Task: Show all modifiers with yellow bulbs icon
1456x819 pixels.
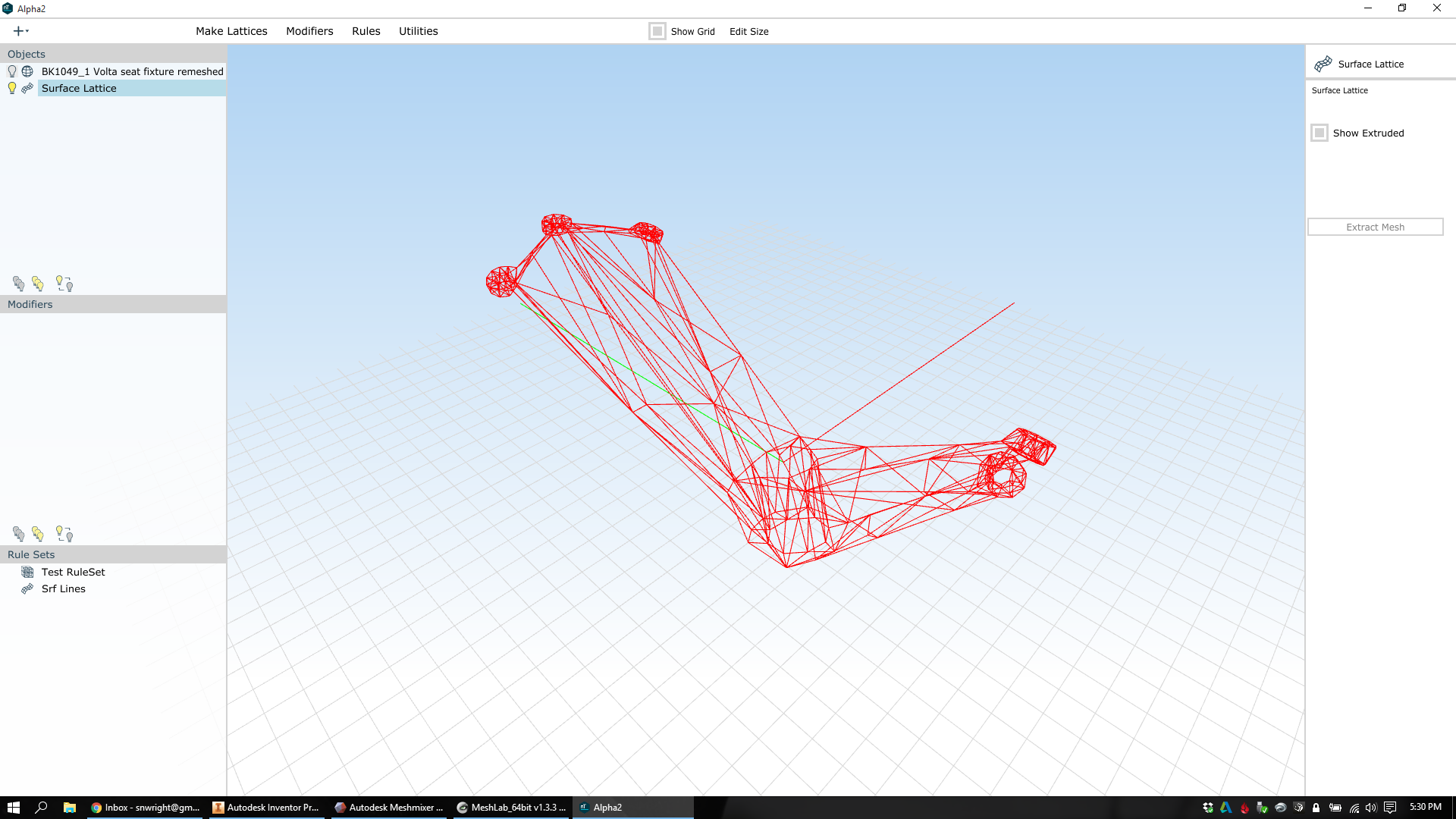Action: coord(38,534)
